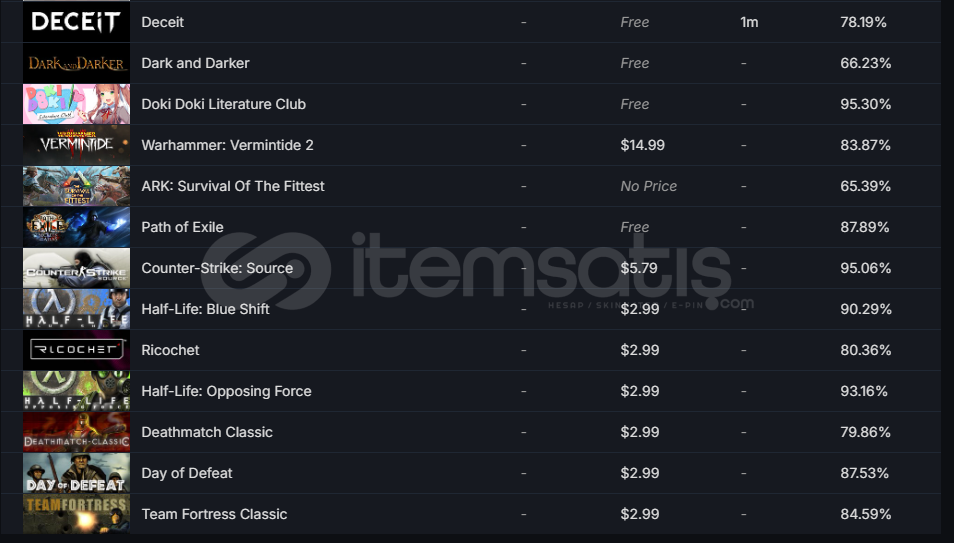Open the Counter-Strike: Source banner image
The width and height of the screenshot is (954, 543).
76,268
